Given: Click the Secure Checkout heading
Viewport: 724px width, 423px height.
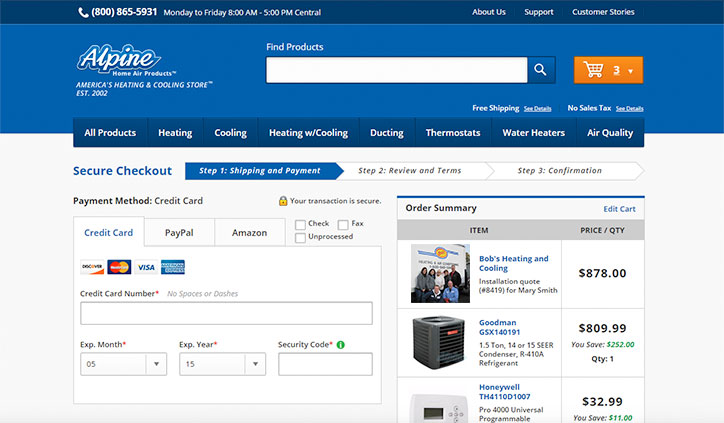Looking at the screenshot, I should coord(122,171).
